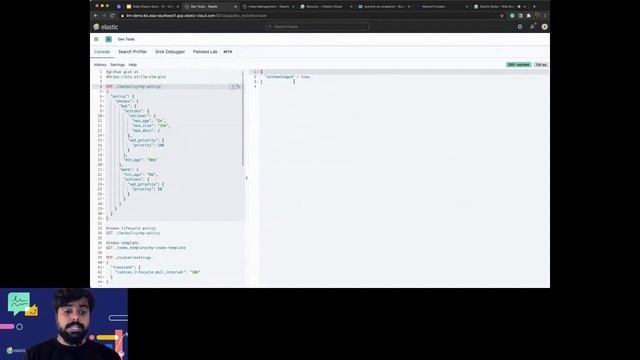Click "priority": 100 line
This screenshot has height=360, width=640.
tap(148, 145)
